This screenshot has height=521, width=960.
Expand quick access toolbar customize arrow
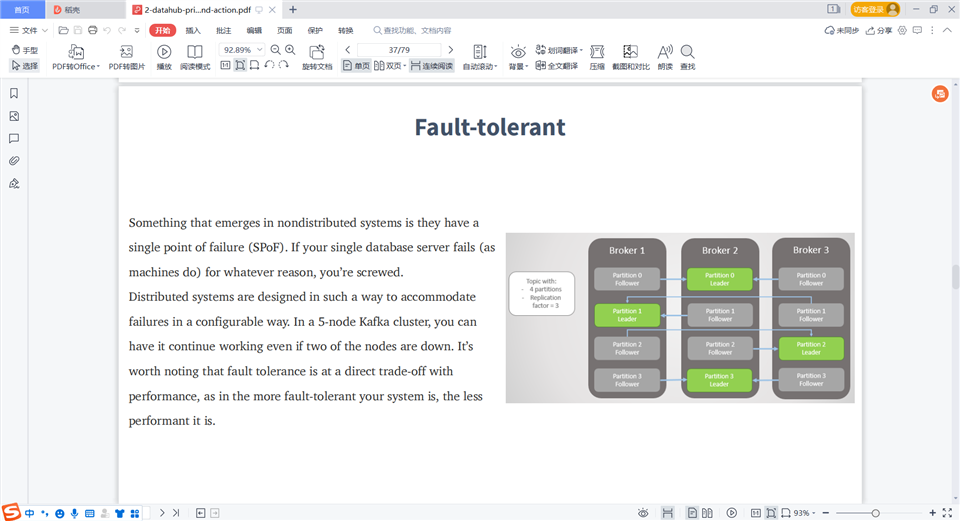coord(137,30)
